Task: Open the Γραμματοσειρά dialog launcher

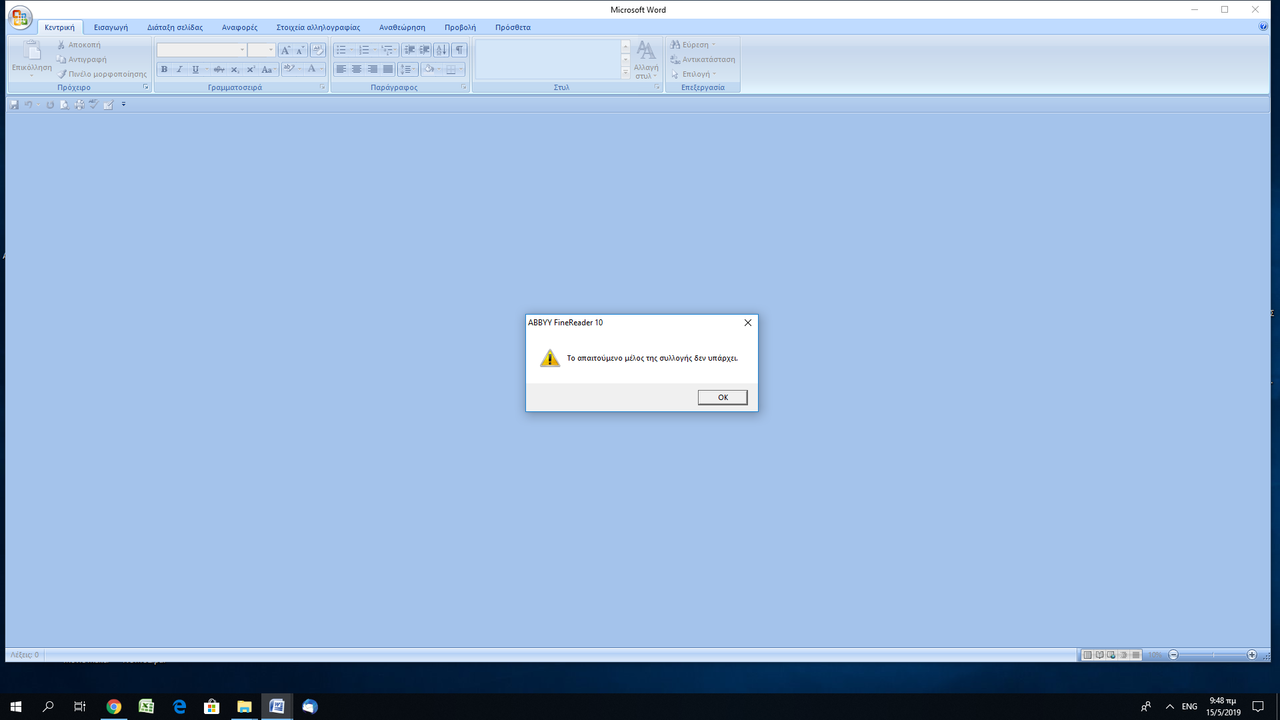Action: click(323, 88)
